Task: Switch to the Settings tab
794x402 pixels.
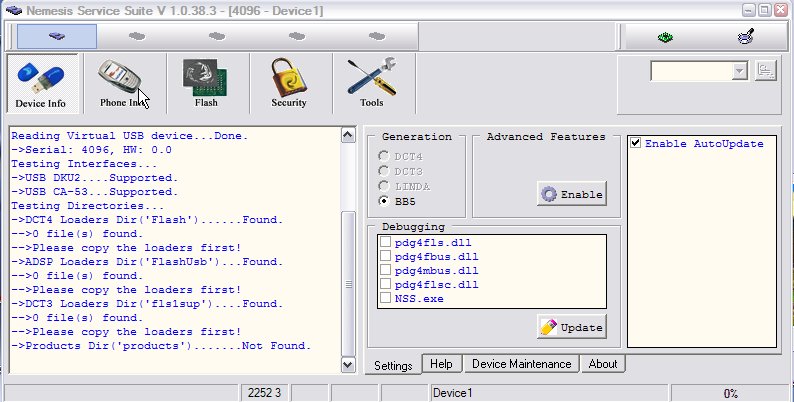Action: tap(393, 366)
